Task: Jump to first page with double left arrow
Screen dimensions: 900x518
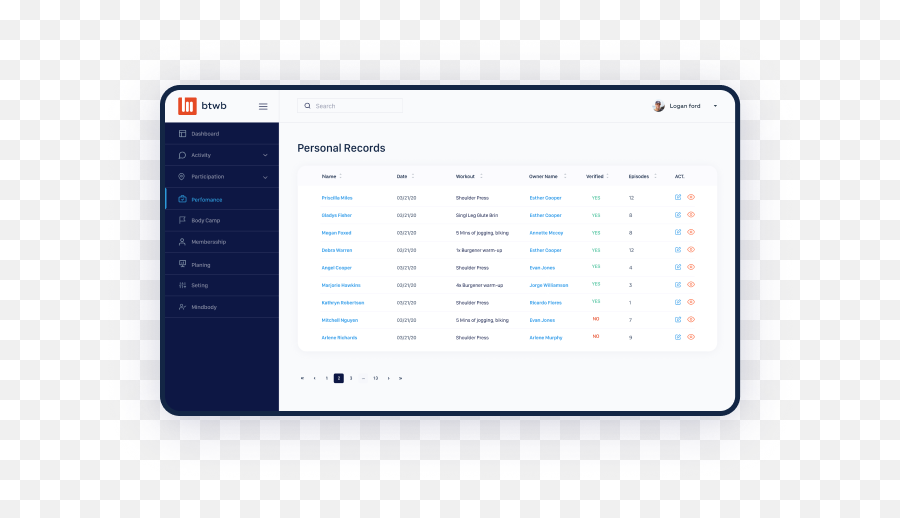Action: click(x=302, y=378)
